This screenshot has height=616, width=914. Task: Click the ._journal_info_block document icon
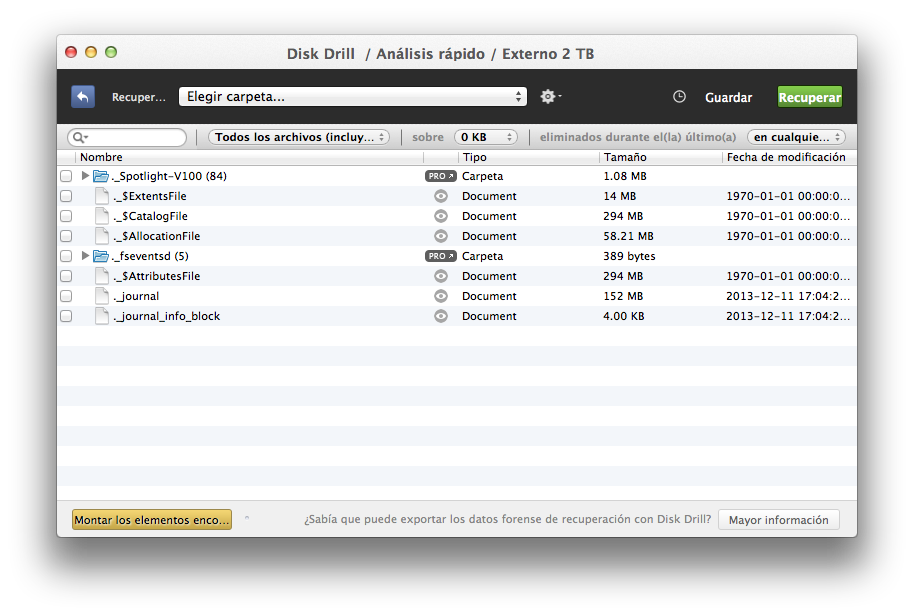click(x=102, y=316)
